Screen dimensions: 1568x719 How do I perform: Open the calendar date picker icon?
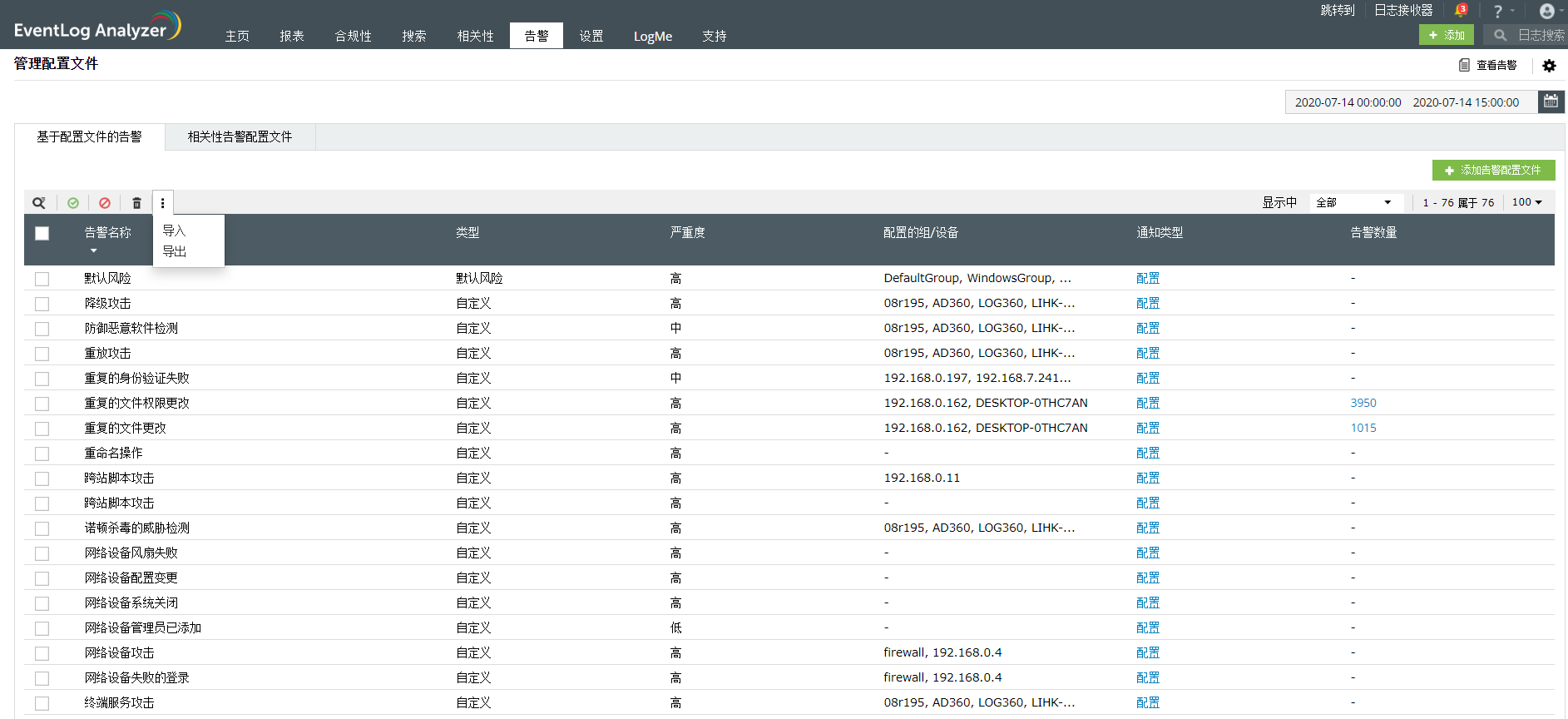click(x=1551, y=102)
